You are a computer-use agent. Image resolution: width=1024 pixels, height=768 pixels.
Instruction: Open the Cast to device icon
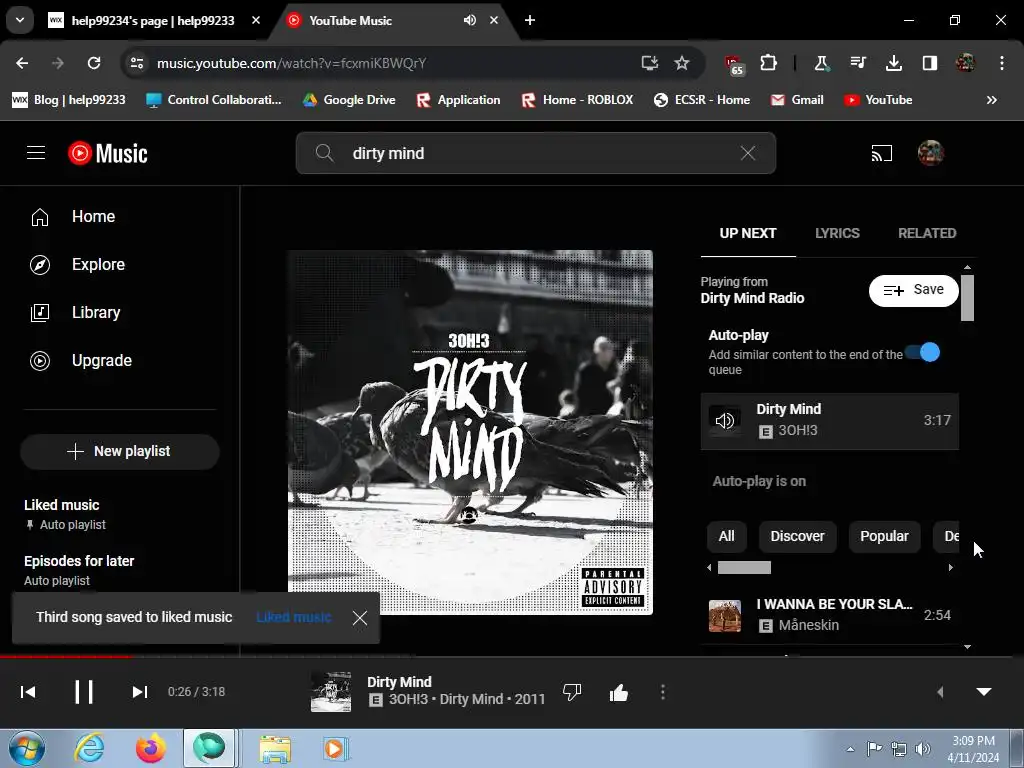pos(882,153)
